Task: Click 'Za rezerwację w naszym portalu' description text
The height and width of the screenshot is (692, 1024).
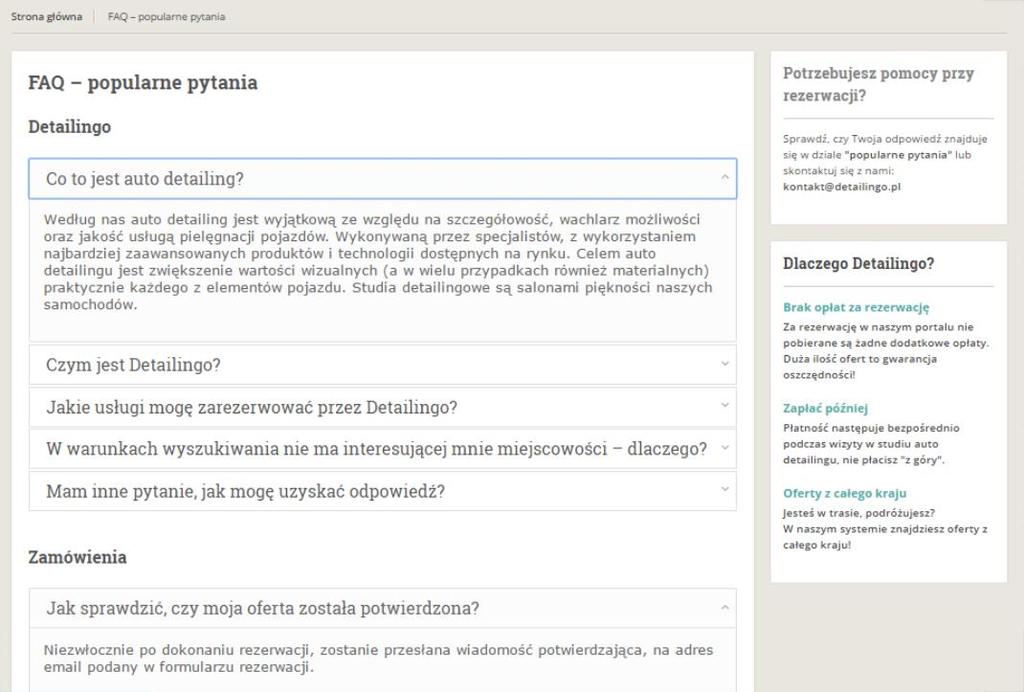Action: [x=886, y=351]
